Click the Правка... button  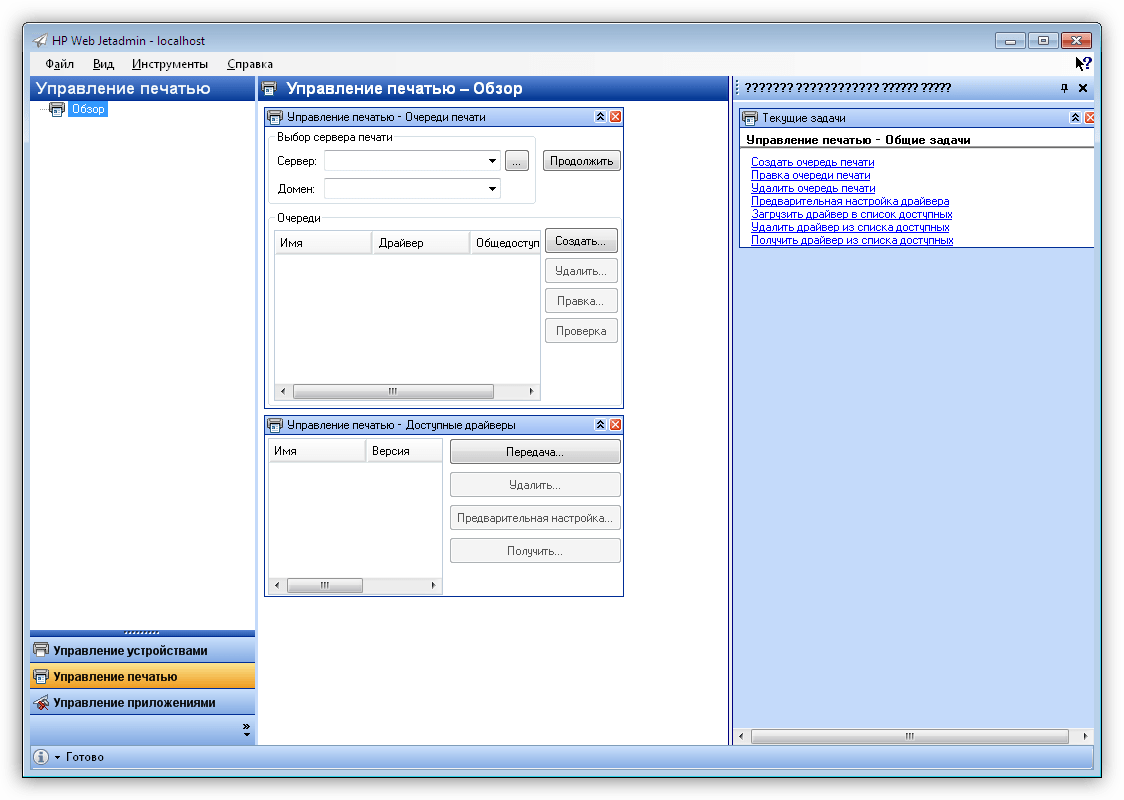coord(581,301)
